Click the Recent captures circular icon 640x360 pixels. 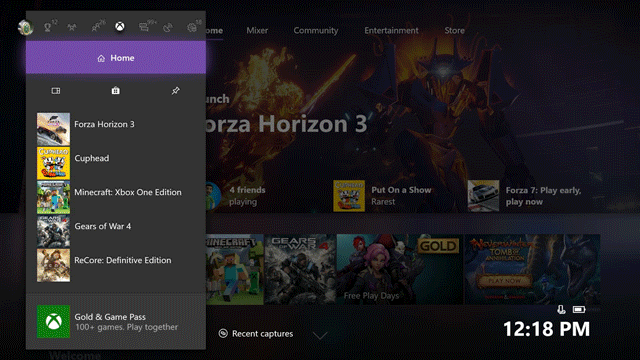[223, 333]
